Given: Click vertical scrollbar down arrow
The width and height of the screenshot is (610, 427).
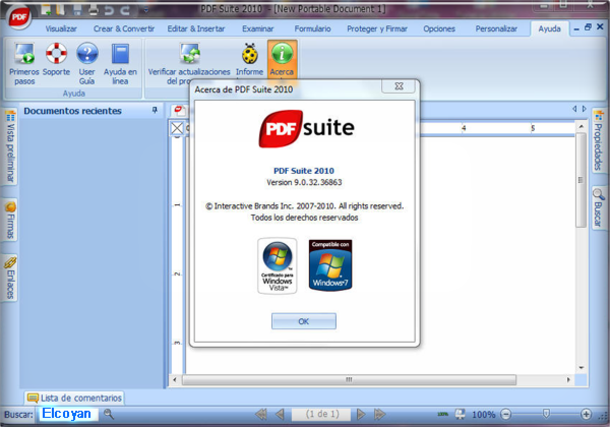Looking at the screenshot, I should [x=581, y=368].
